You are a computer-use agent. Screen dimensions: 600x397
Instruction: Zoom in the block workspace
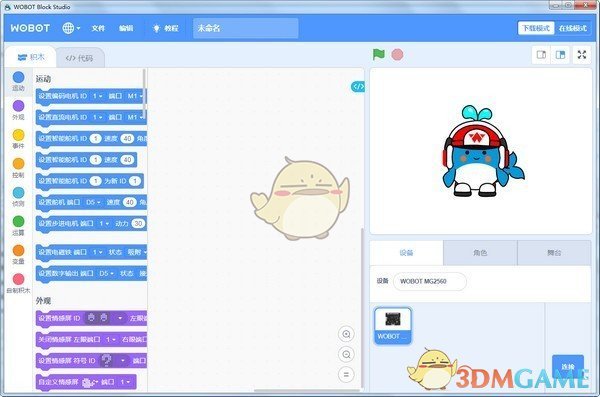[x=346, y=334]
